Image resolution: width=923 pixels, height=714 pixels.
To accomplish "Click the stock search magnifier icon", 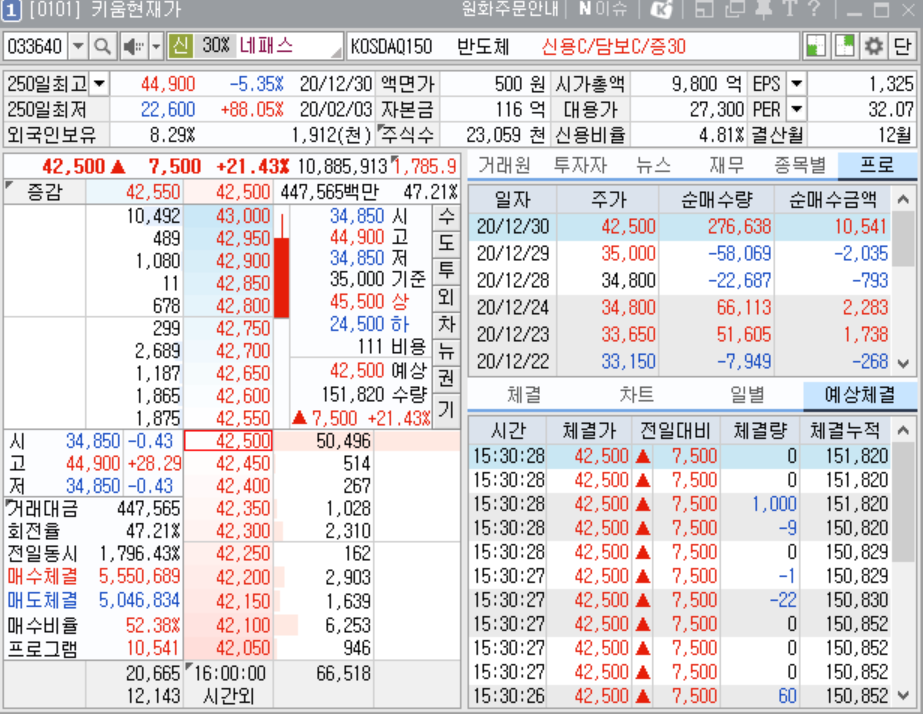I will (102, 47).
